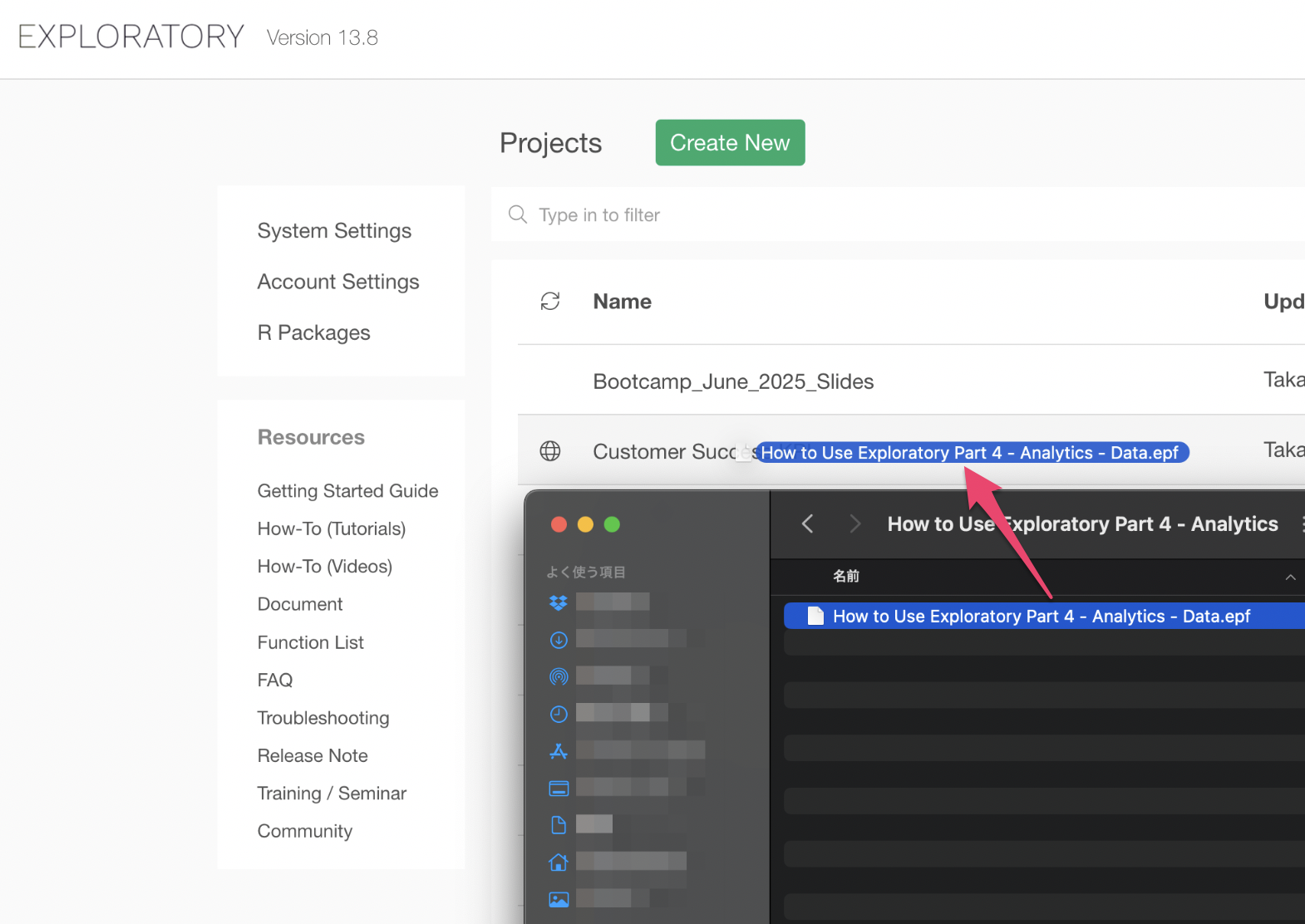
Task: Click the Downloads icon in Finder sidebar
Action: 559,640
